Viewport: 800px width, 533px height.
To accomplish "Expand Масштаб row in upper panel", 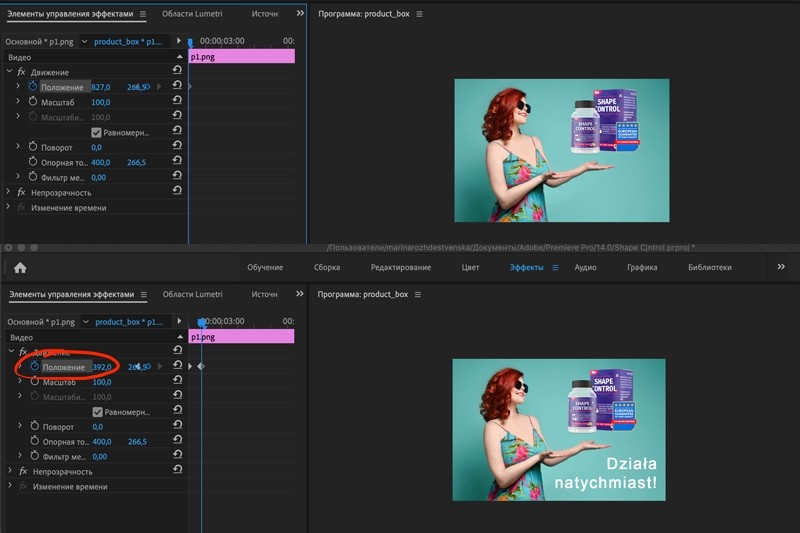I will (x=18, y=101).
